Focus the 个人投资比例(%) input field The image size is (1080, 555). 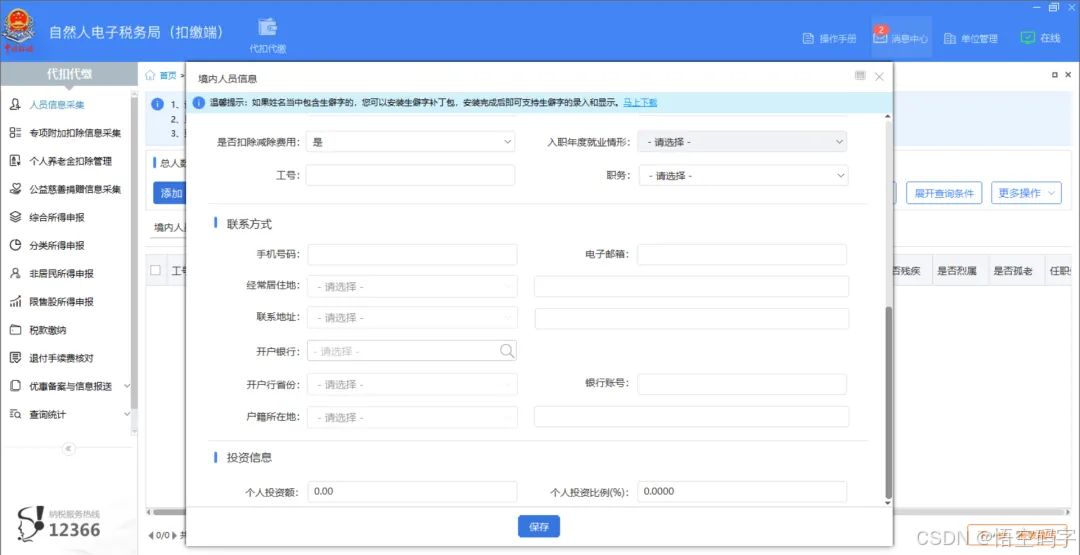(x=742, y=492)
